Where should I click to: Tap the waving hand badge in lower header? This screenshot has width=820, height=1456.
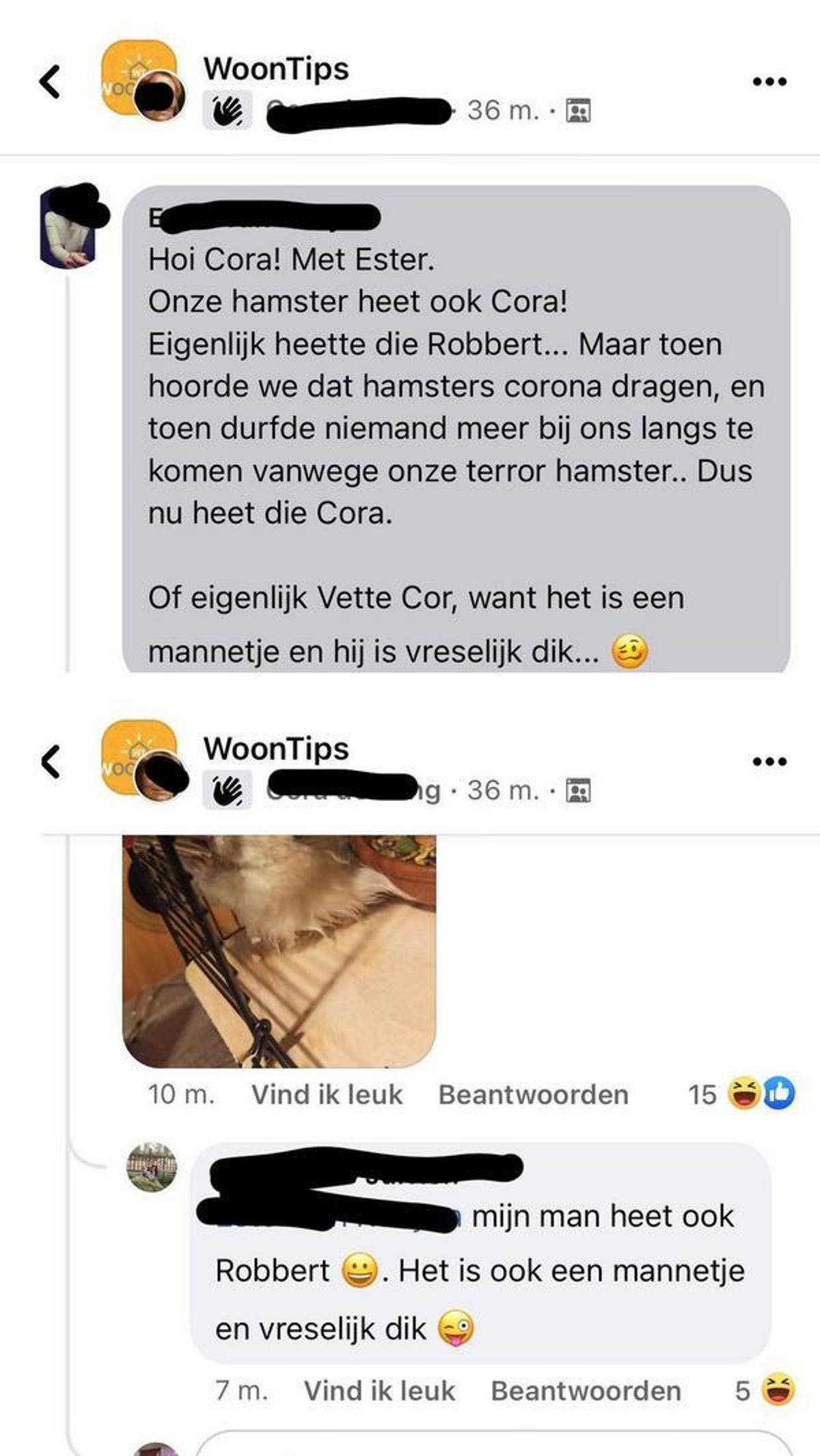(x=227, y=791)
